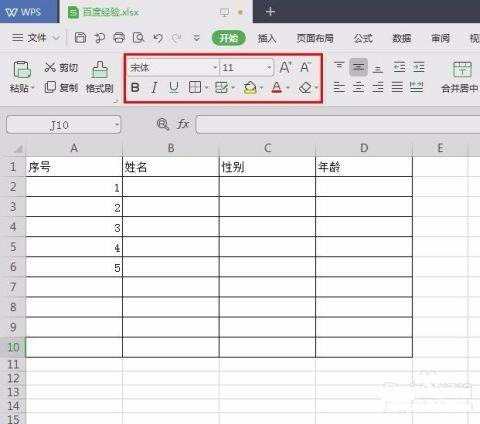Image resolution: width=480 pixels, height=424 pixels.
Task: Click the Paste clipboard icon
Action: (22, 69)
